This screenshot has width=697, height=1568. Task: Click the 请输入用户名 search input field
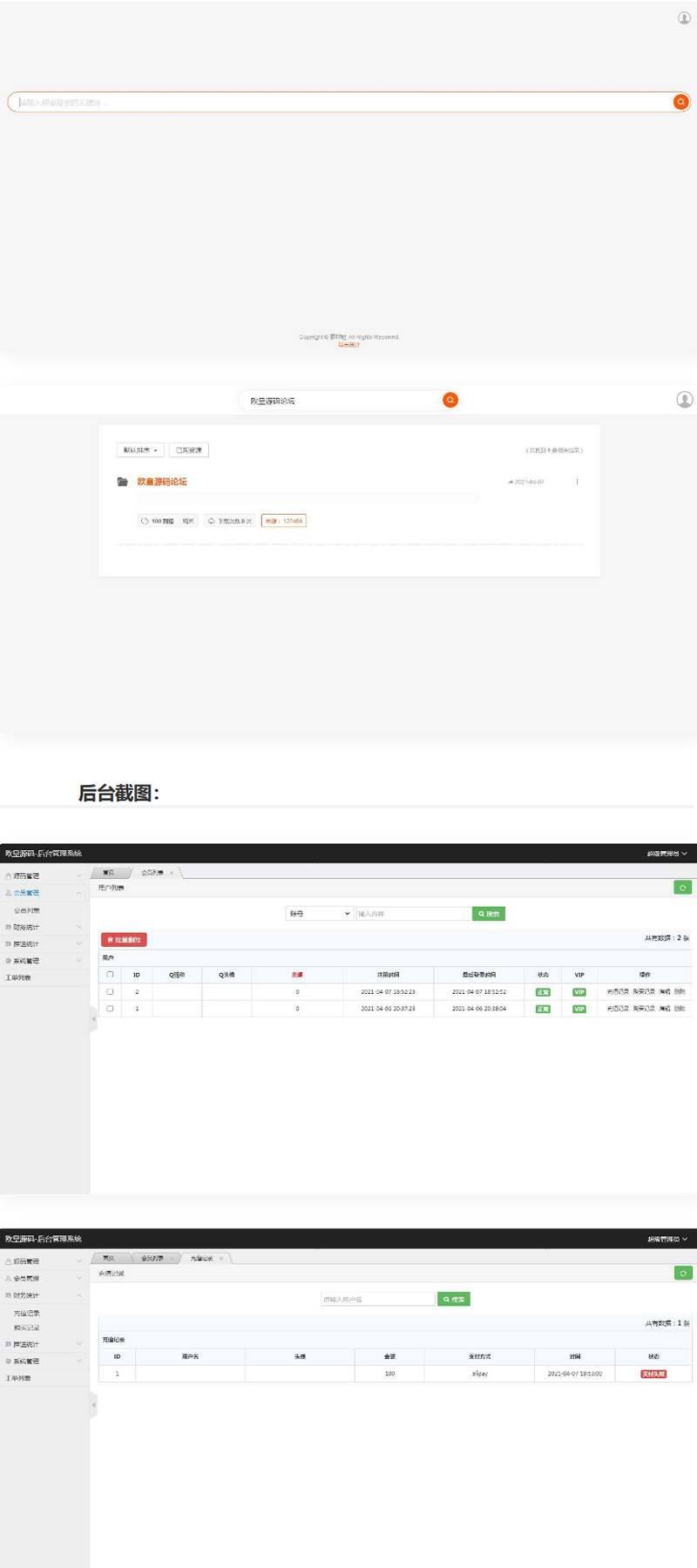[x=377, y=1299]
